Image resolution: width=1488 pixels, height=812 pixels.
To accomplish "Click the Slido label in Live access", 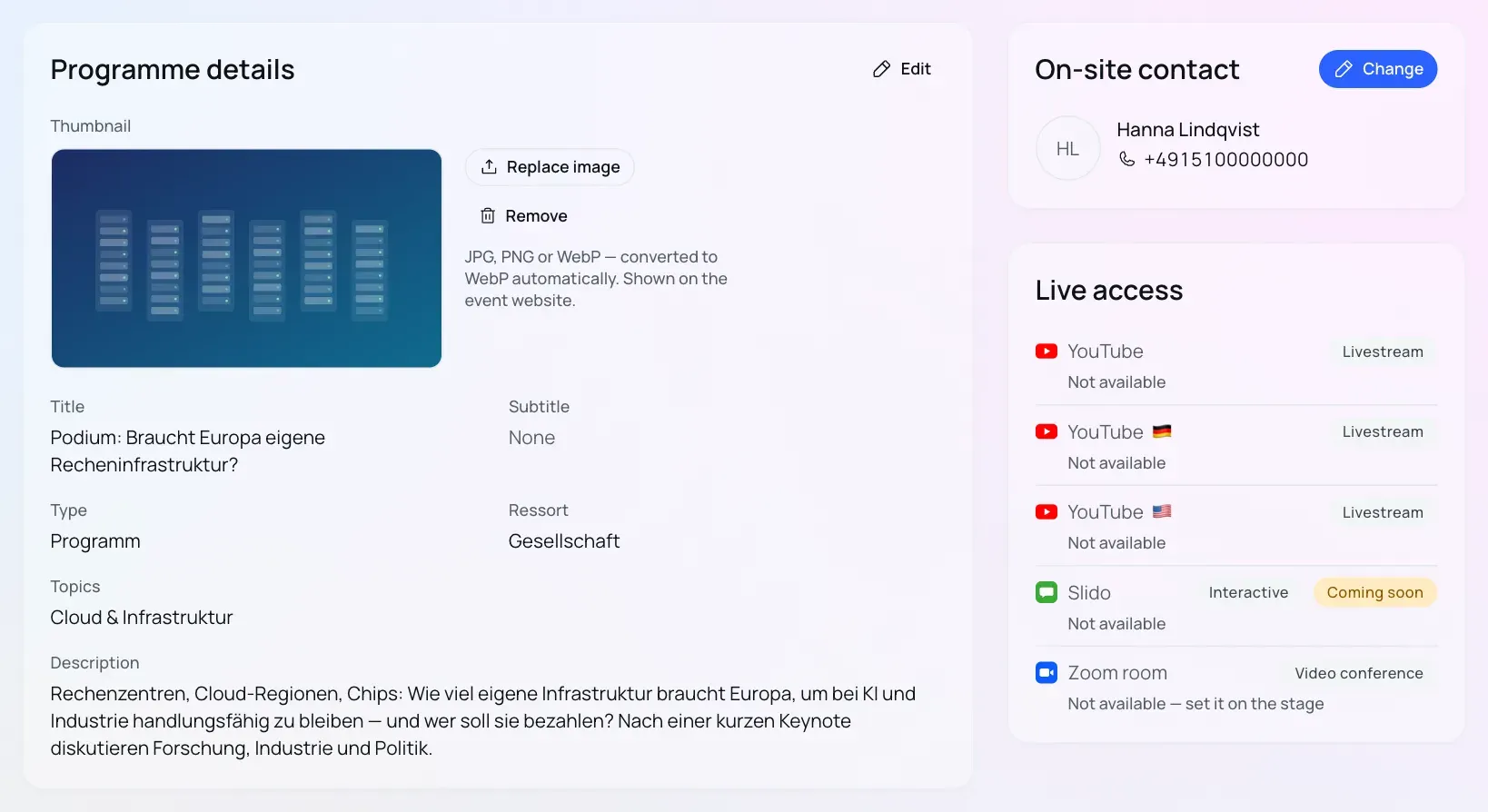I will click(x=1089, y=593).
